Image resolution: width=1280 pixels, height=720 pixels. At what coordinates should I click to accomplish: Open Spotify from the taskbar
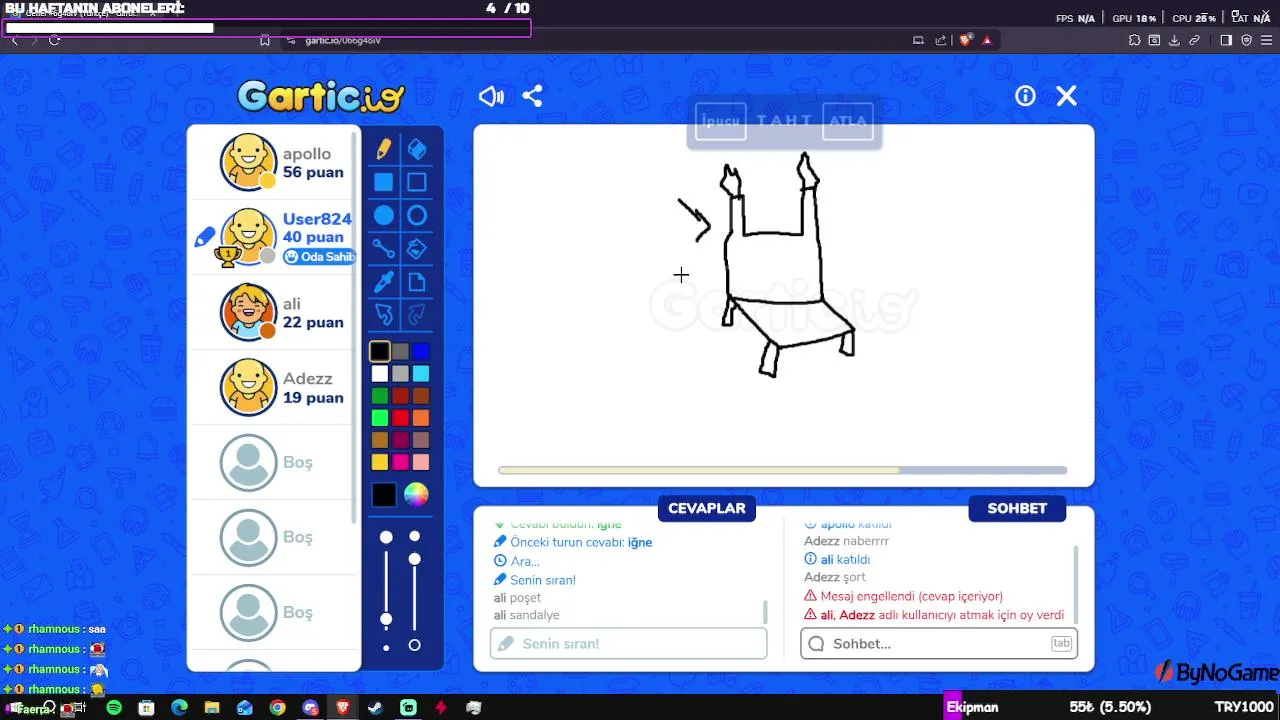pyautogui.click(x=114, y=708)
